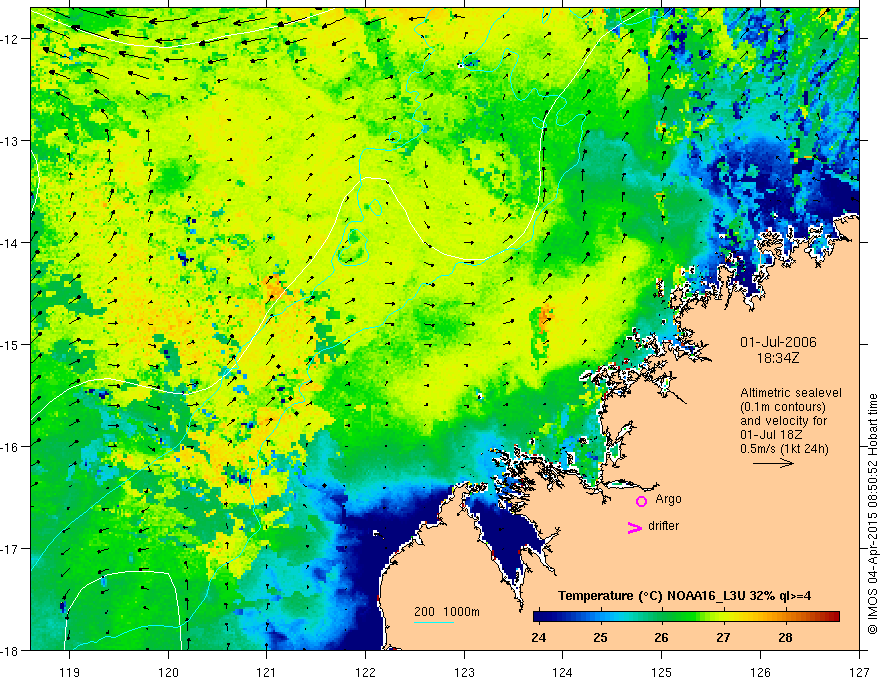Click the '24' temperature scale value
880x680 pixels.
(x=538, y=637)
